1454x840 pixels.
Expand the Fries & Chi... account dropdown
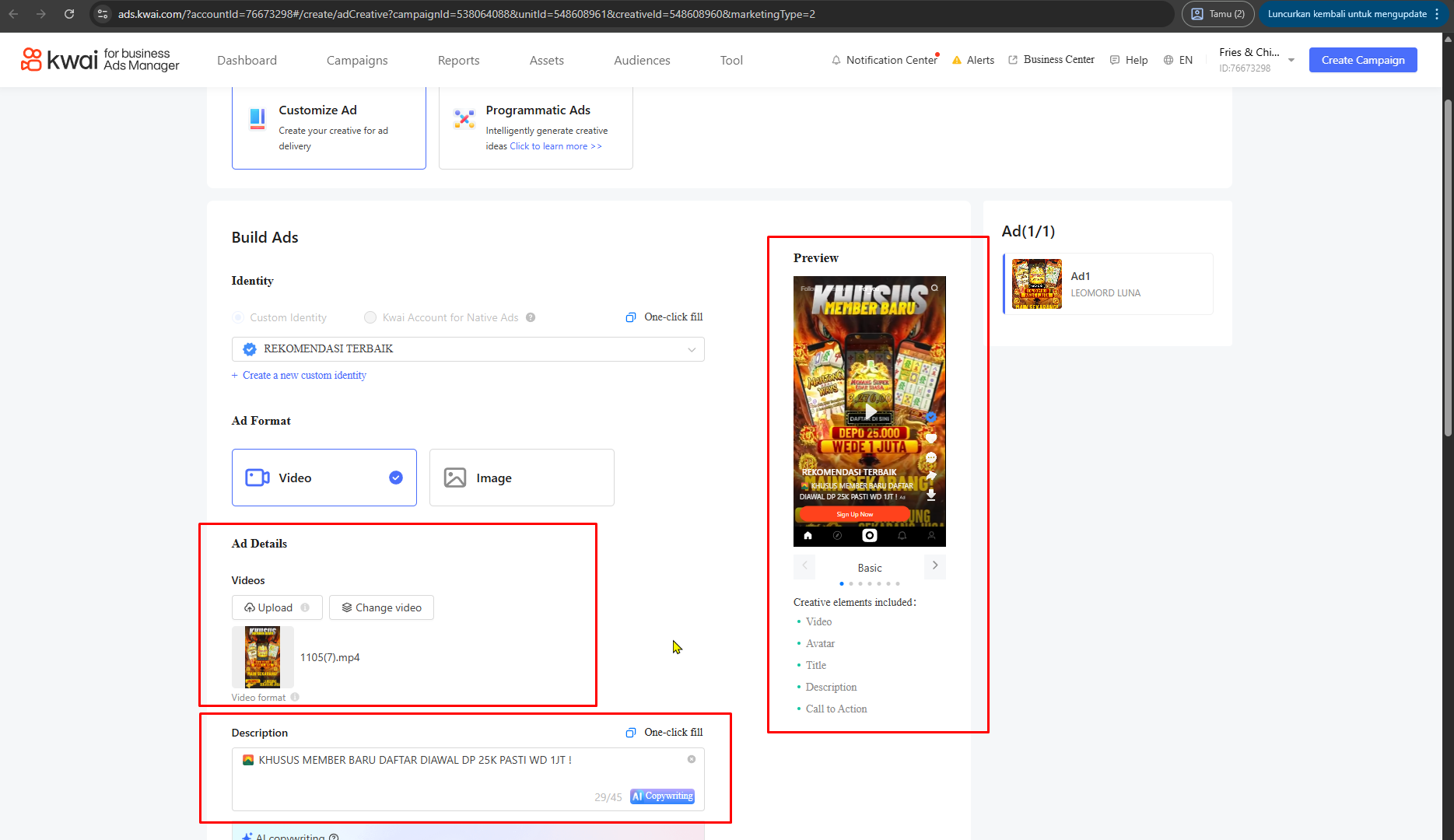(x=1291, y=60)
